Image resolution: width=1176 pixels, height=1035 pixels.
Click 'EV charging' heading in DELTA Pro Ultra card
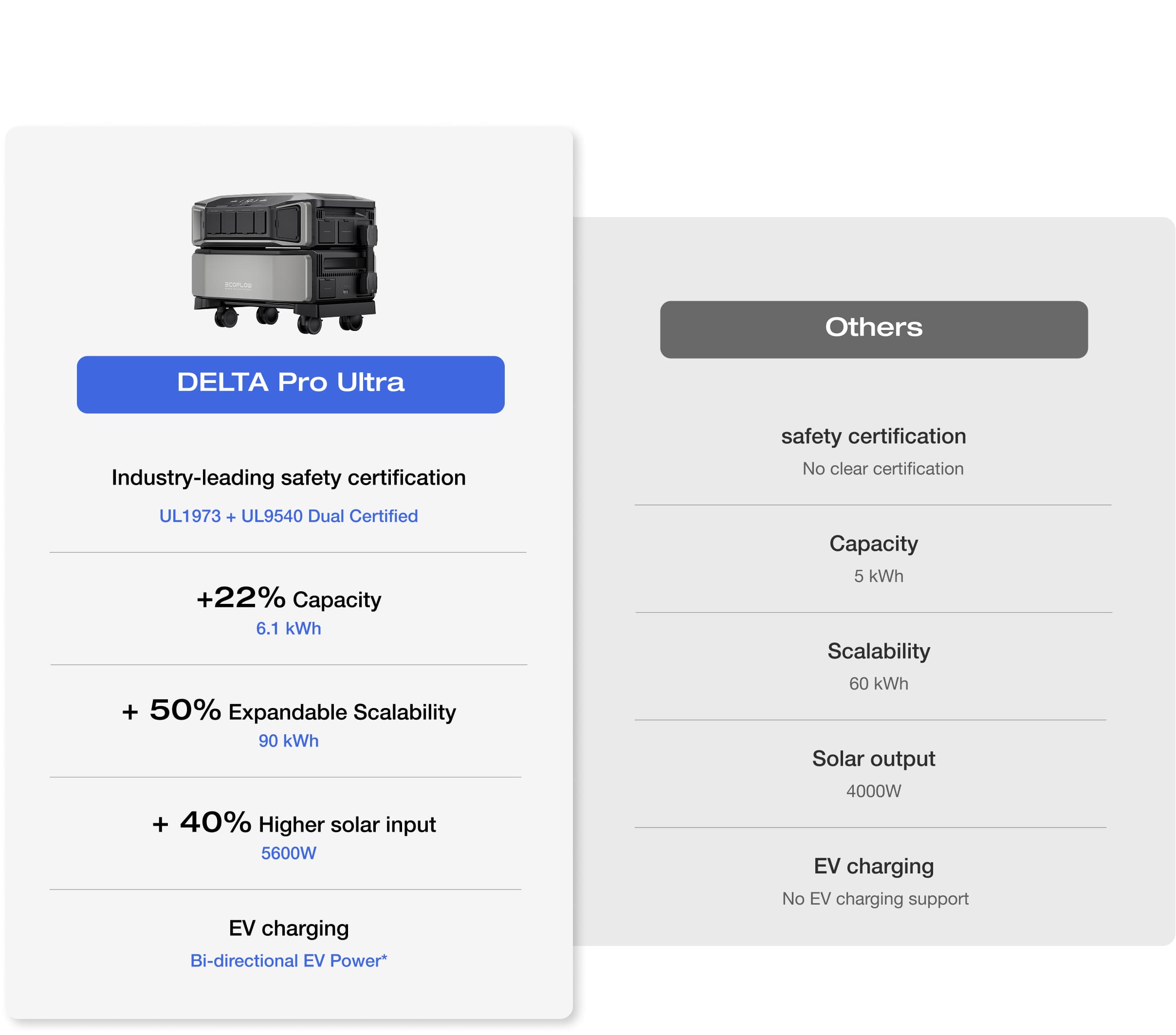point(288,928)
